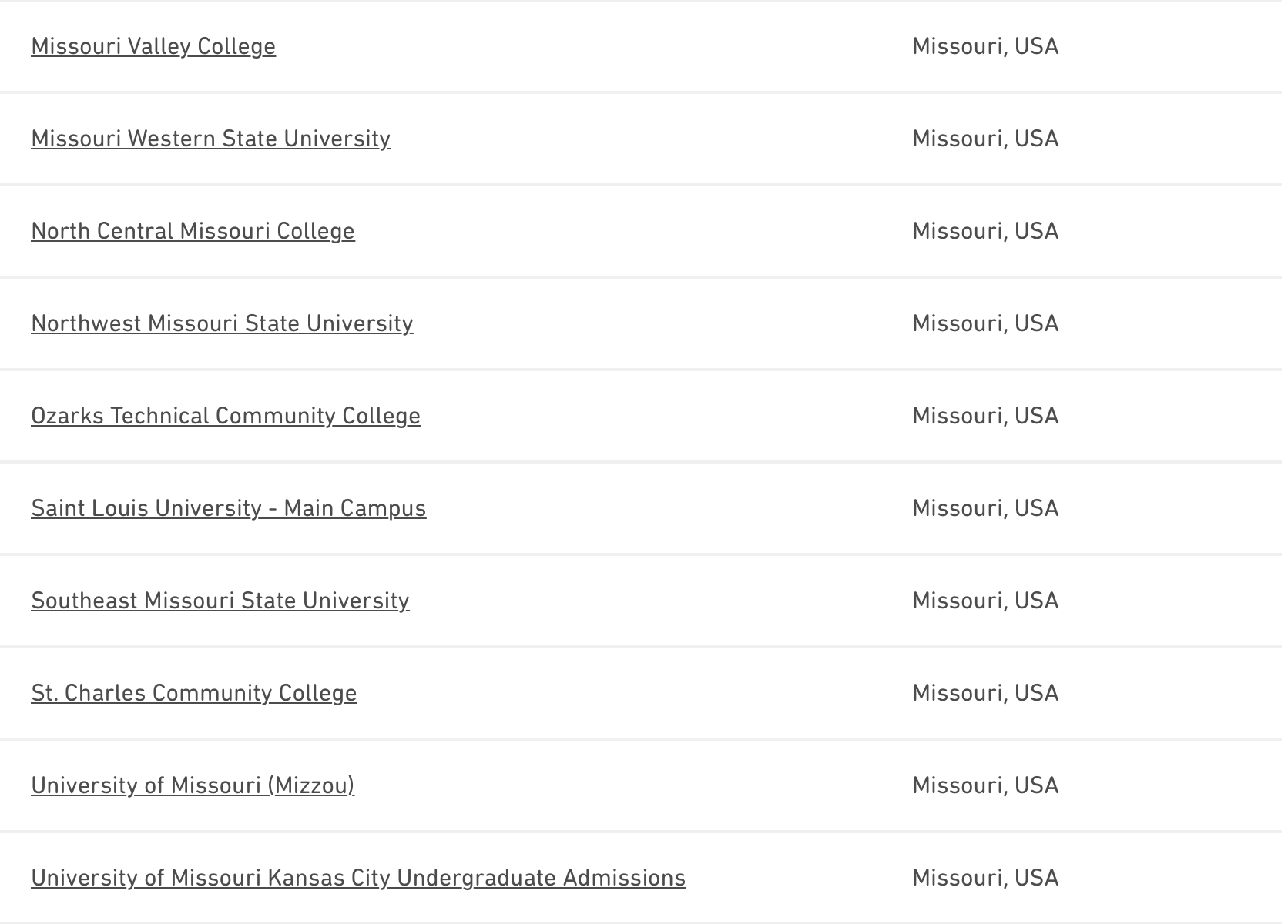Open Southeast Missouri State University link

click(220, 601)
